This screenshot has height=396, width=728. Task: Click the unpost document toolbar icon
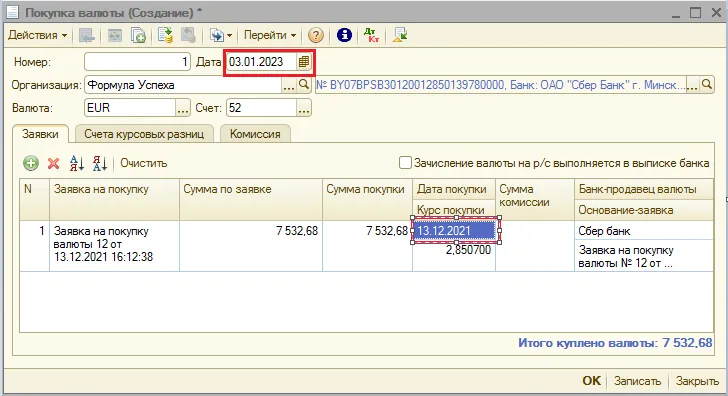[188, 35]
